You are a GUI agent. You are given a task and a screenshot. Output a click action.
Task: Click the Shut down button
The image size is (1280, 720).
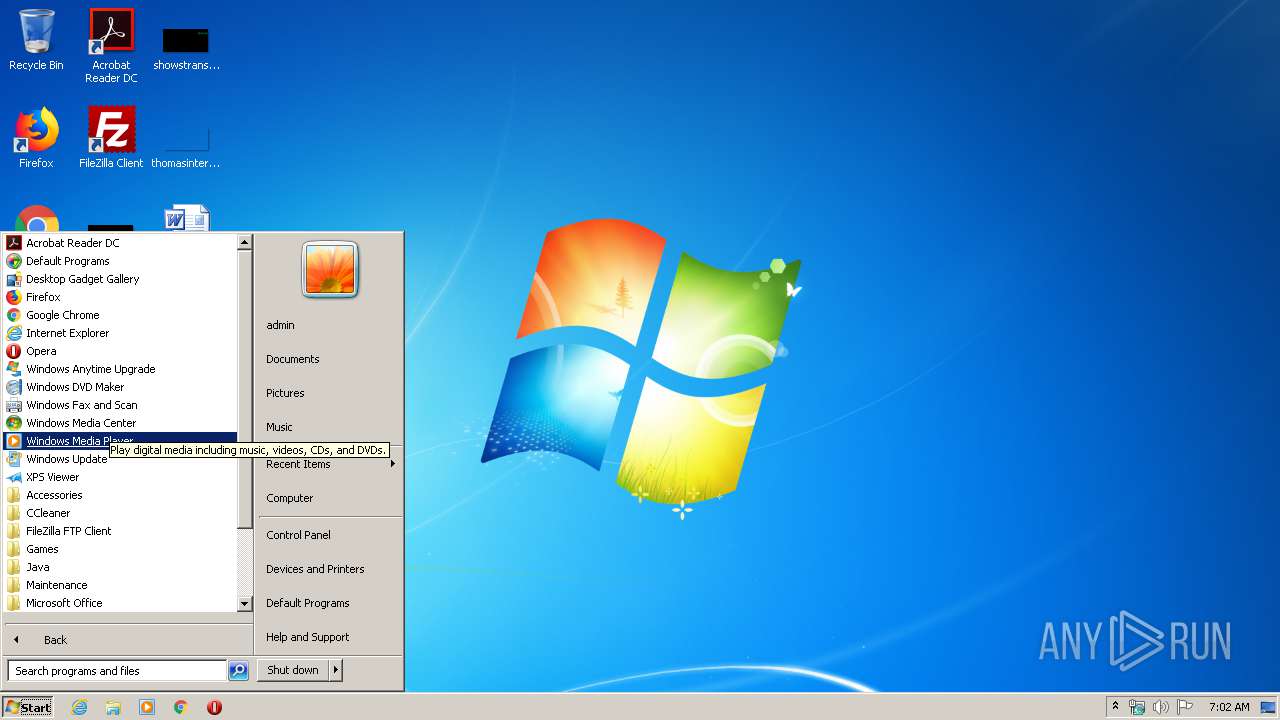click(293, 670)
